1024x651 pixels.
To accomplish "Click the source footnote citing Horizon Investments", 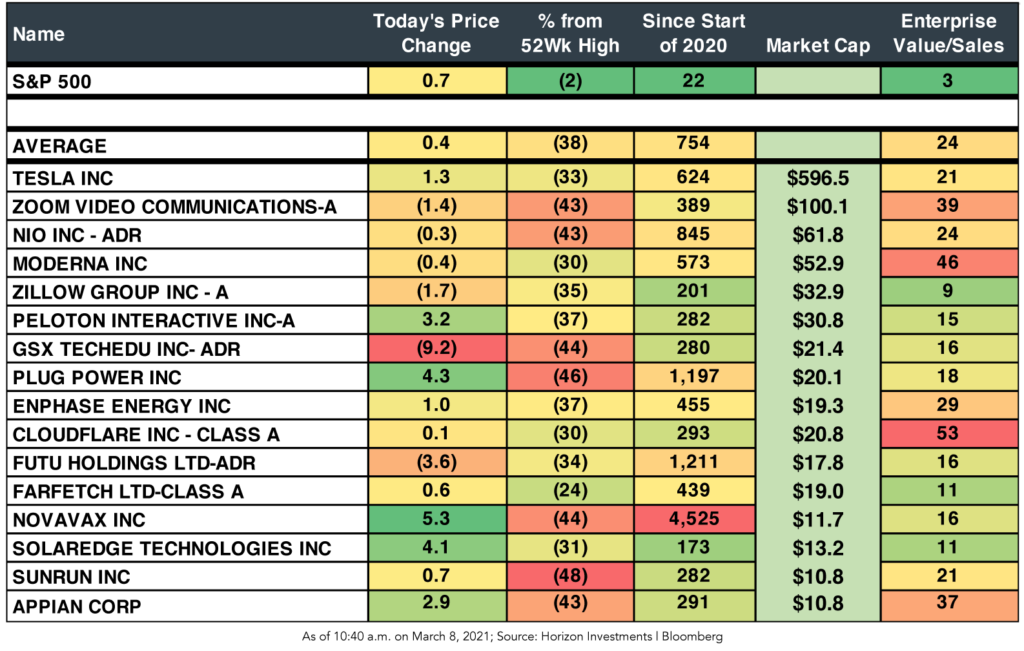I will [x=512, y=637].
